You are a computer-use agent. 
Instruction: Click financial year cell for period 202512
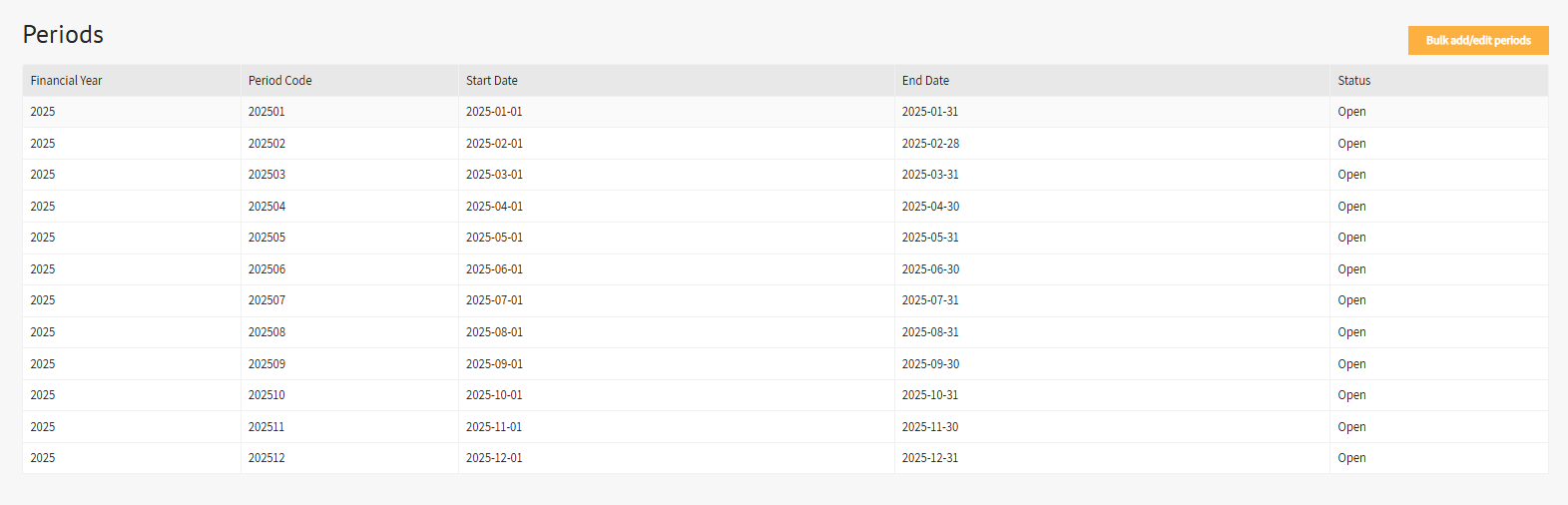pyautogui.click(x=43, y=458)
